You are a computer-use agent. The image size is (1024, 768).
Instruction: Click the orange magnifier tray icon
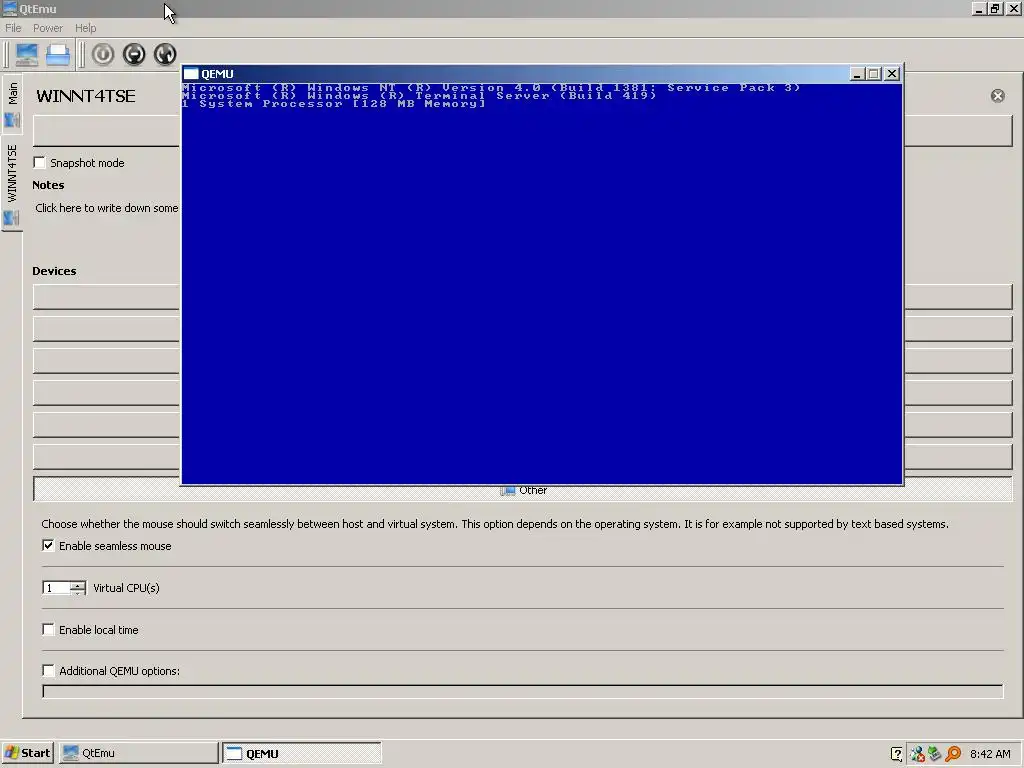(953, 754)
